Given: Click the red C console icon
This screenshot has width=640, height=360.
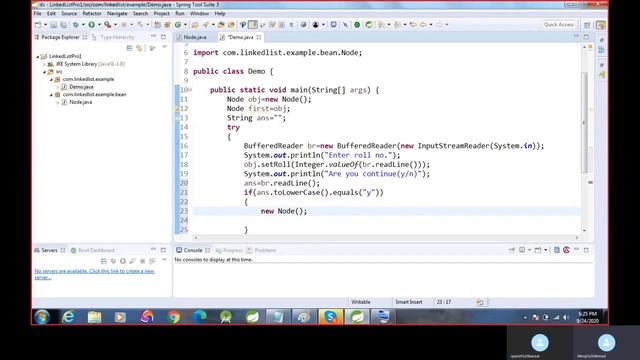Looking at the screenshot, I should pos(566,250).
